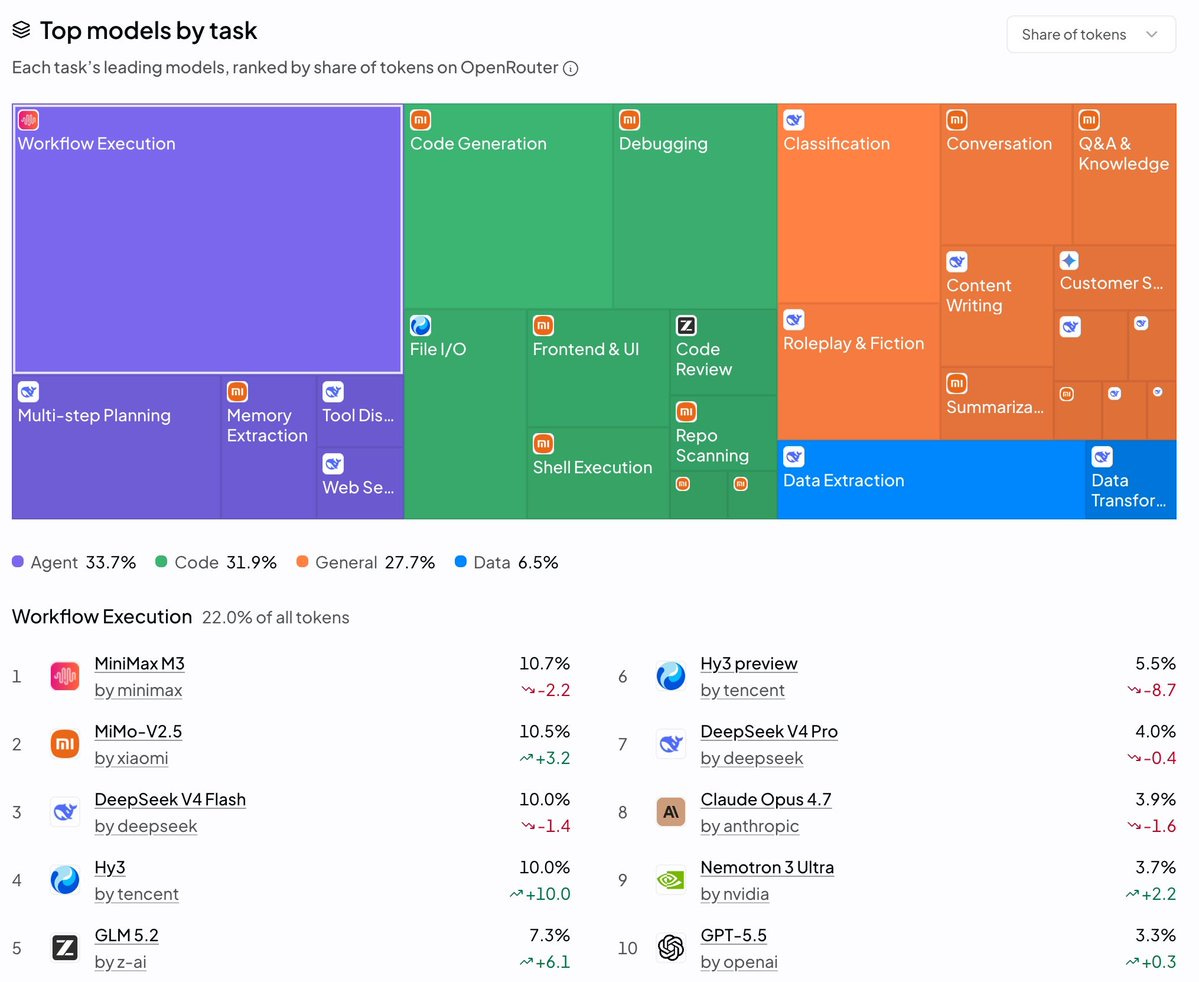
Task: Click the blue Data legend dot
Action: click(x=460, y=561)
